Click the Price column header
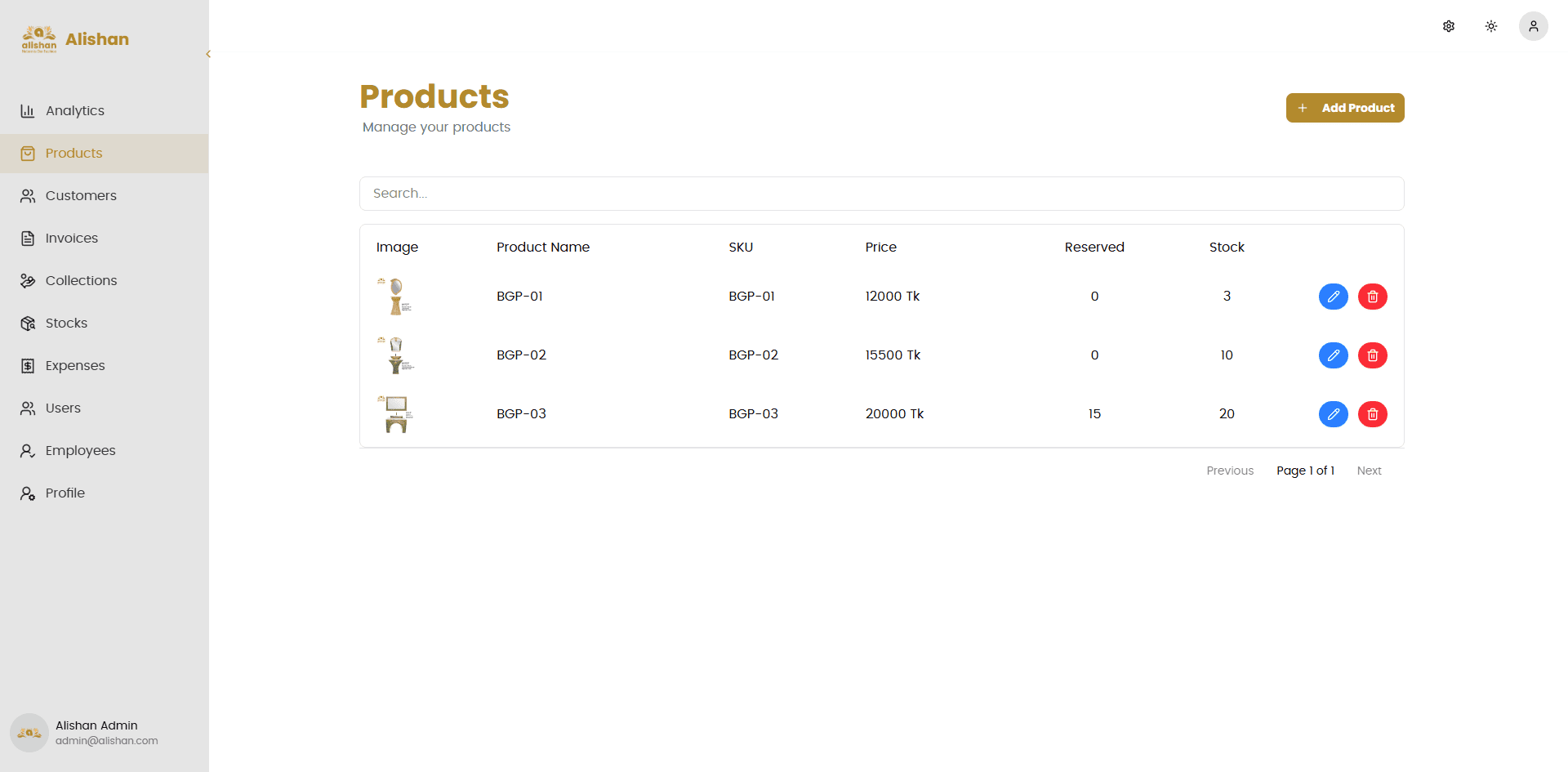This screenshot has height=772, width=1568. [x=881, y=248]
